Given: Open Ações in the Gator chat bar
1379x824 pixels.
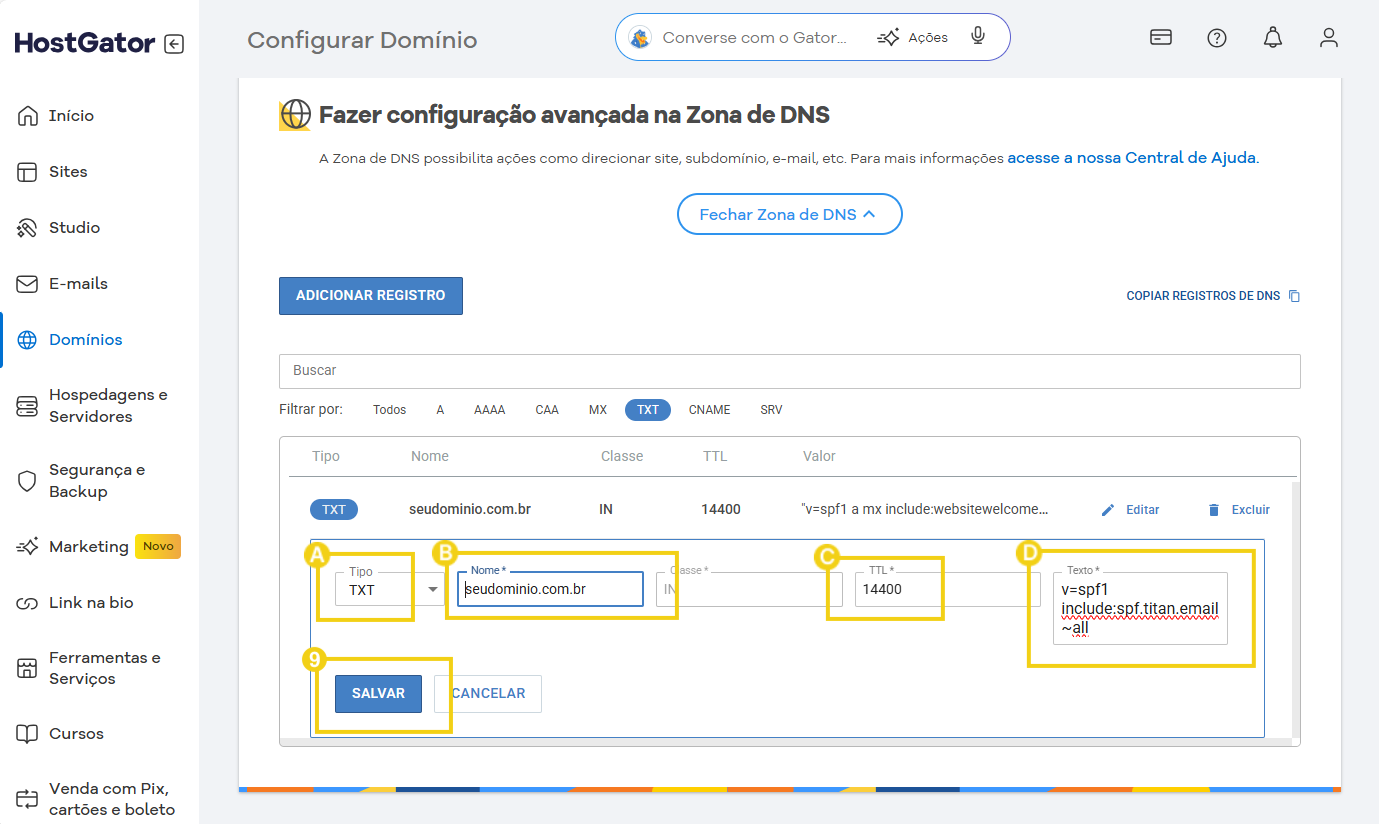Looking at the screenshot, I should point(913,38).
